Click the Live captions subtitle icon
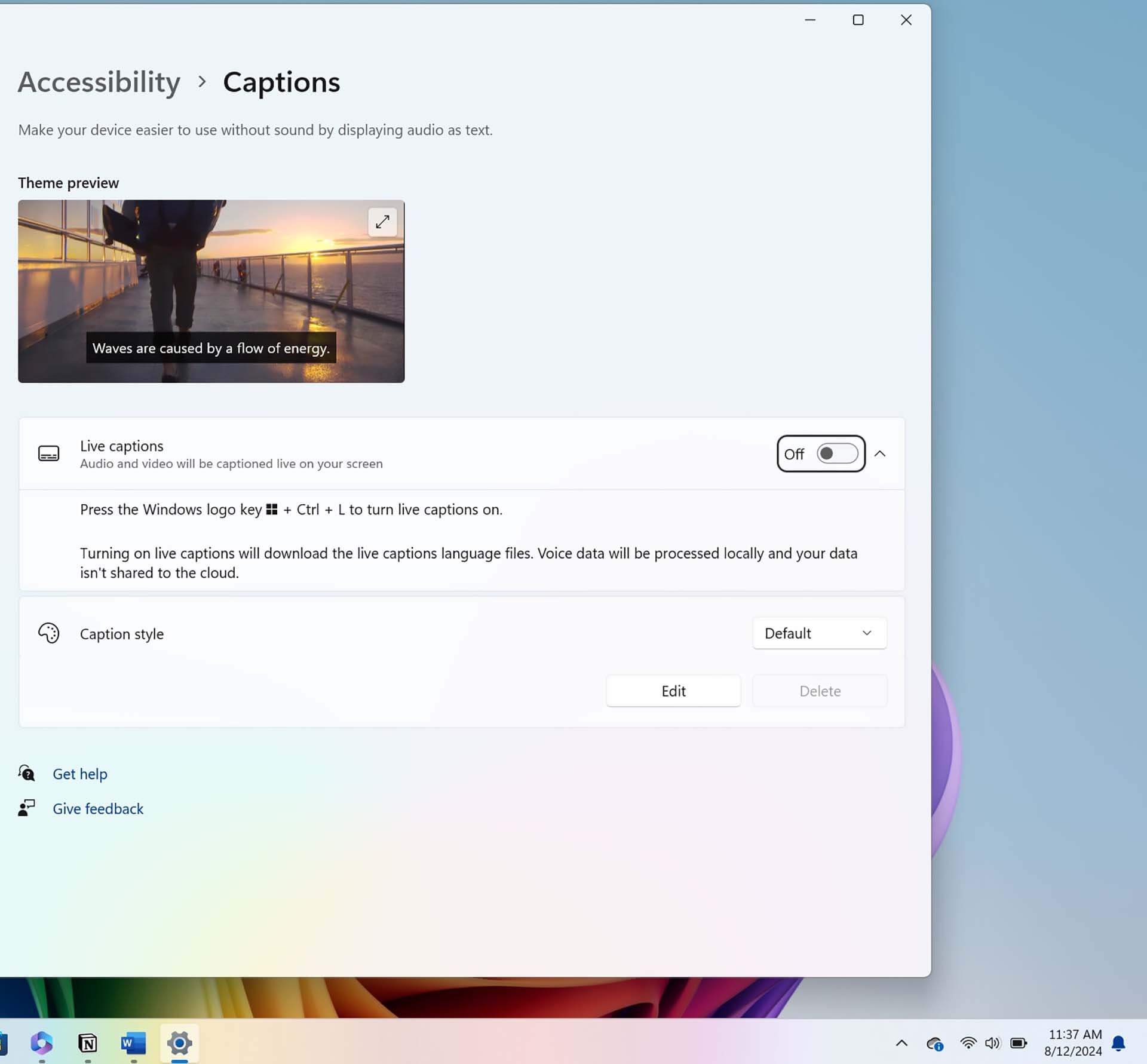Viewport: 1147px width, 1064px height. (x=48, y=453)
